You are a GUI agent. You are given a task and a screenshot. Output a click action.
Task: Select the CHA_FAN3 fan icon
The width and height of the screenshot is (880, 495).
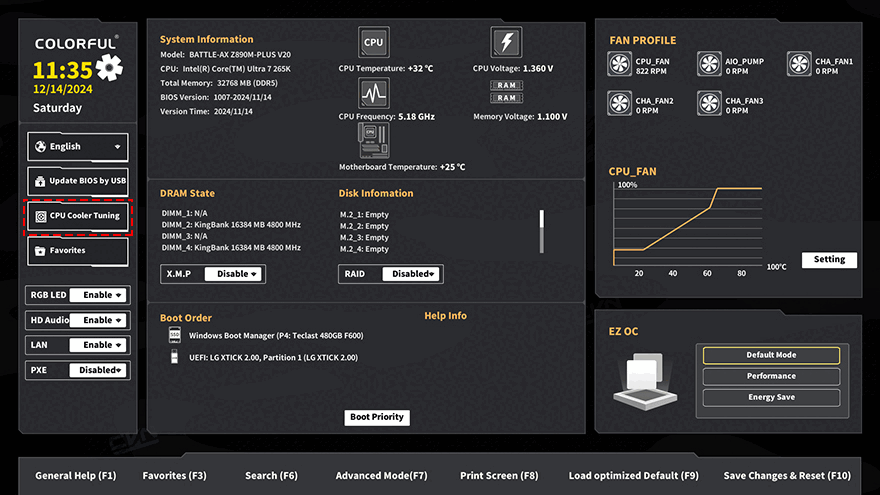[709, 103]
